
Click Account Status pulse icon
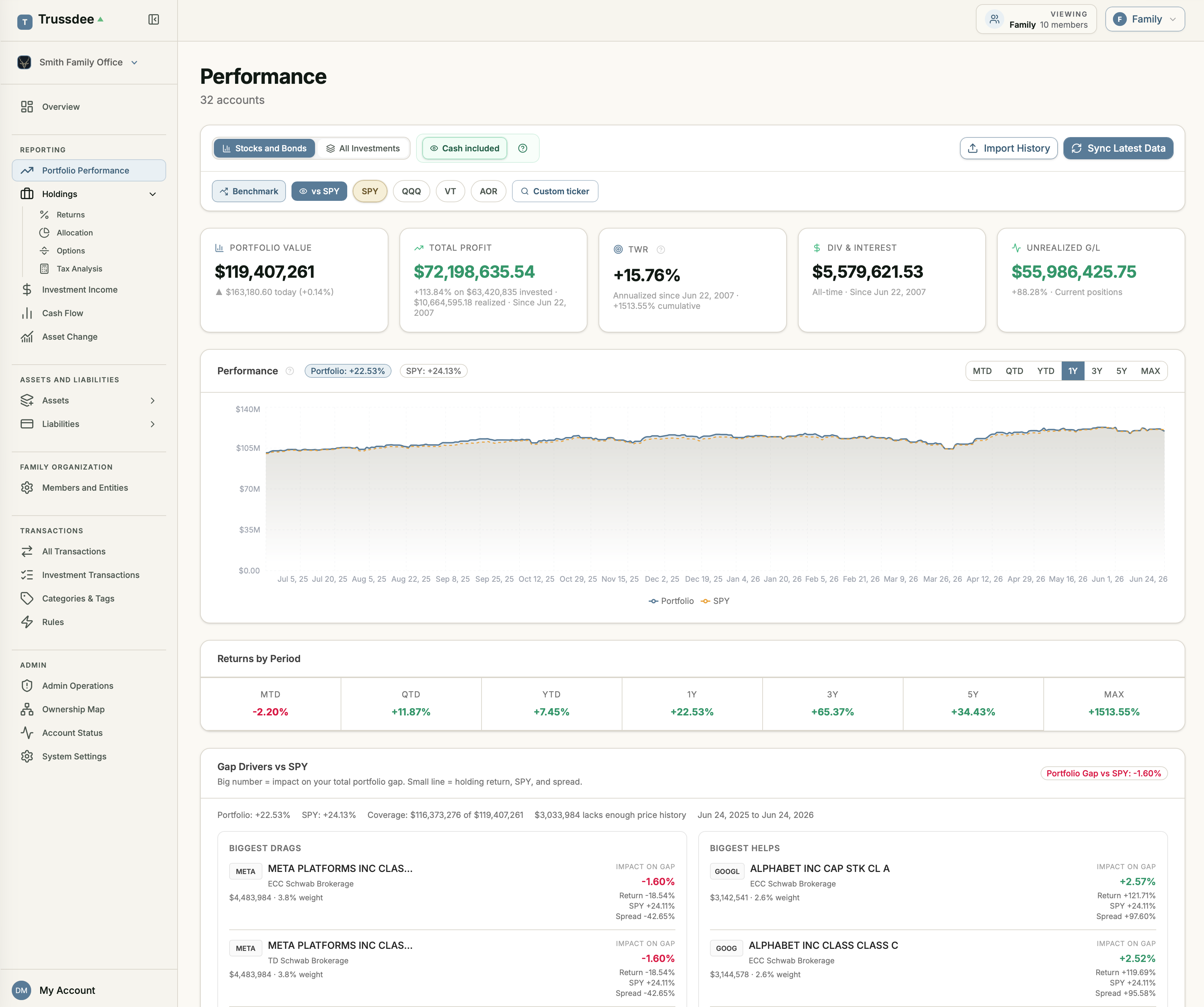point(27,732)
